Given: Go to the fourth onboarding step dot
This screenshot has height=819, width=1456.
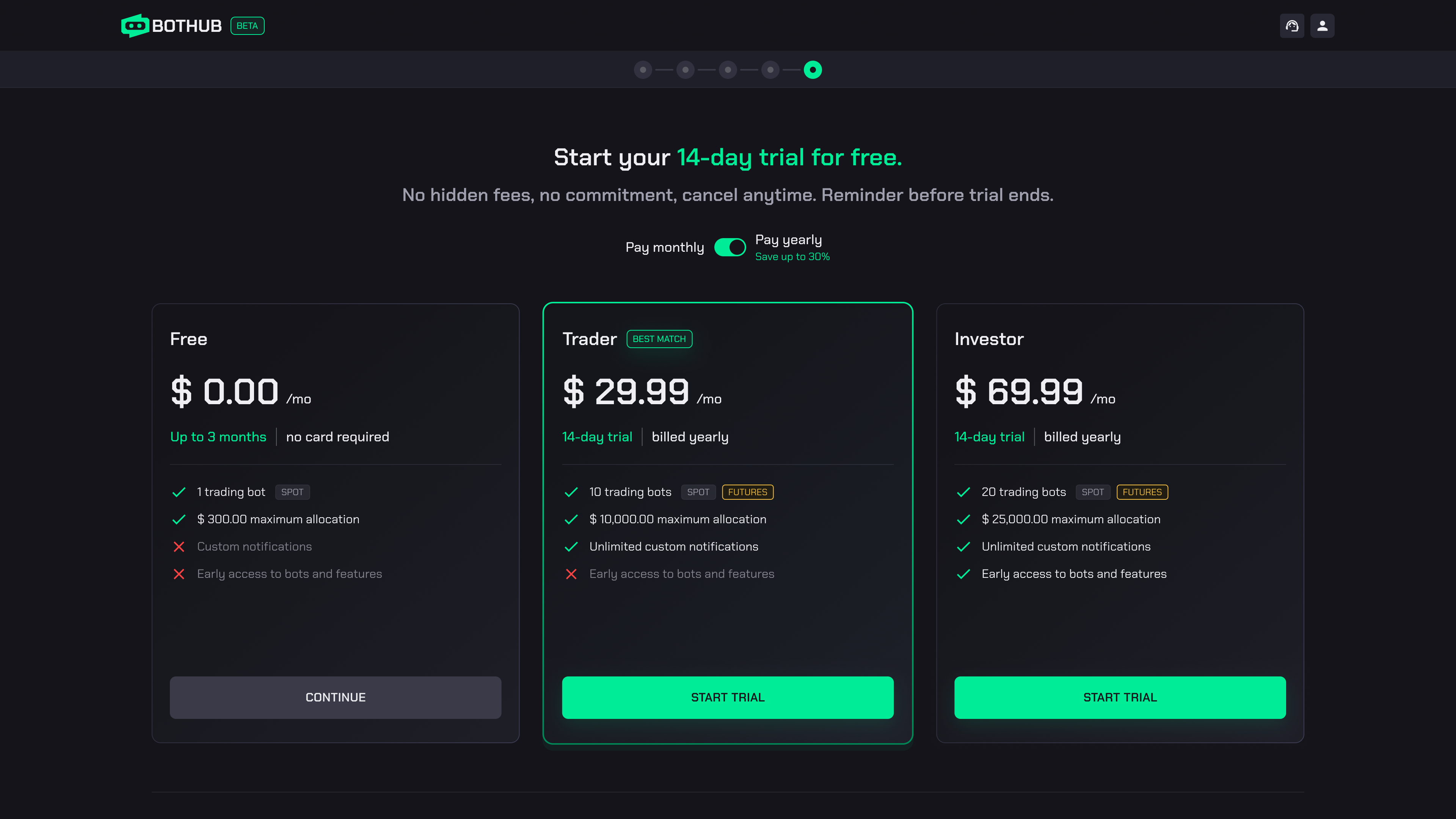Looking at the screenshot, I should (770, 70).
